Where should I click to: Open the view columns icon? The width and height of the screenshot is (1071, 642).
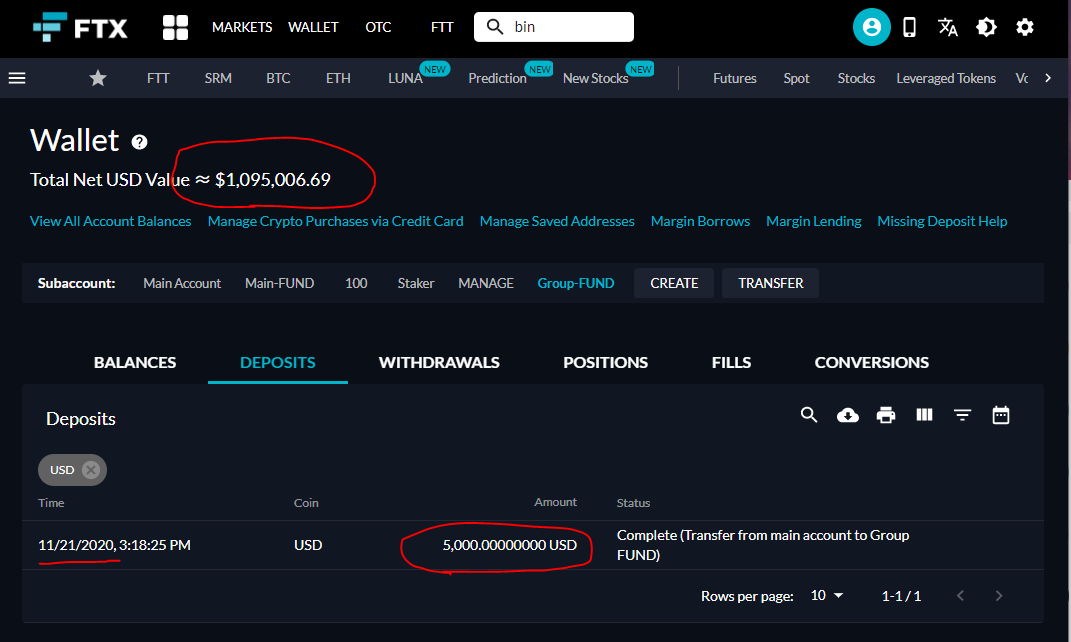coord(924,415)
